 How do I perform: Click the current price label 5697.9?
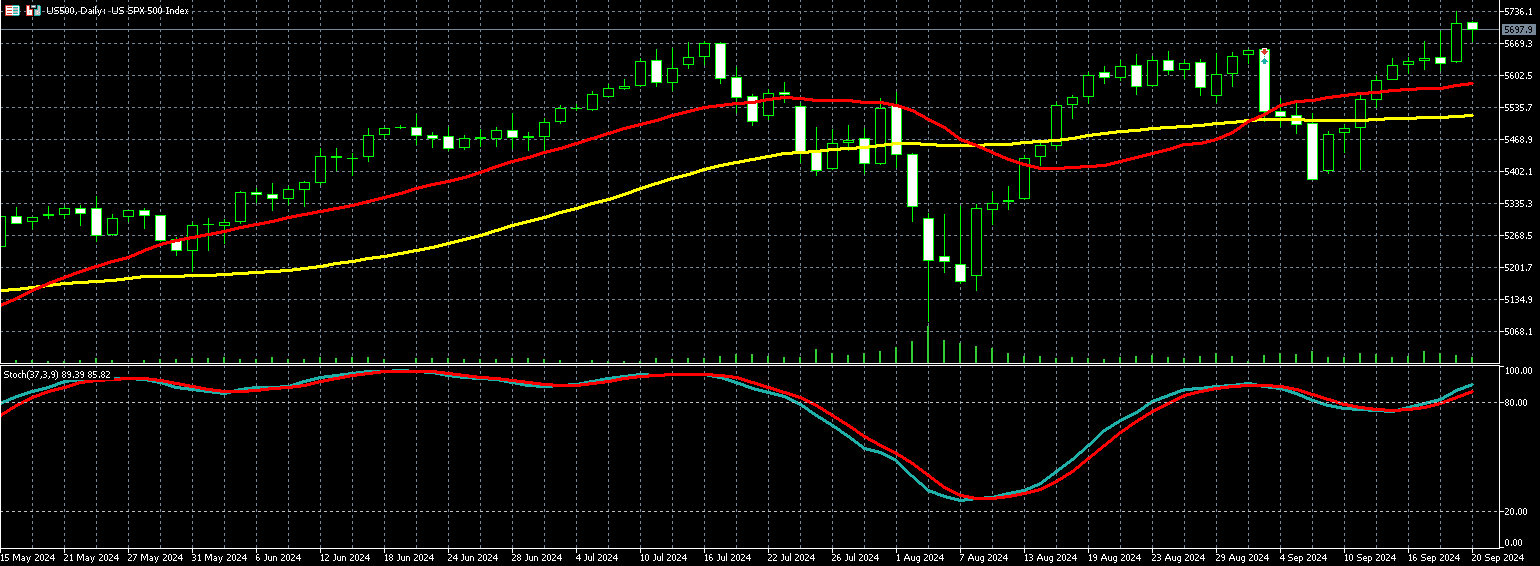point(1518,30)
